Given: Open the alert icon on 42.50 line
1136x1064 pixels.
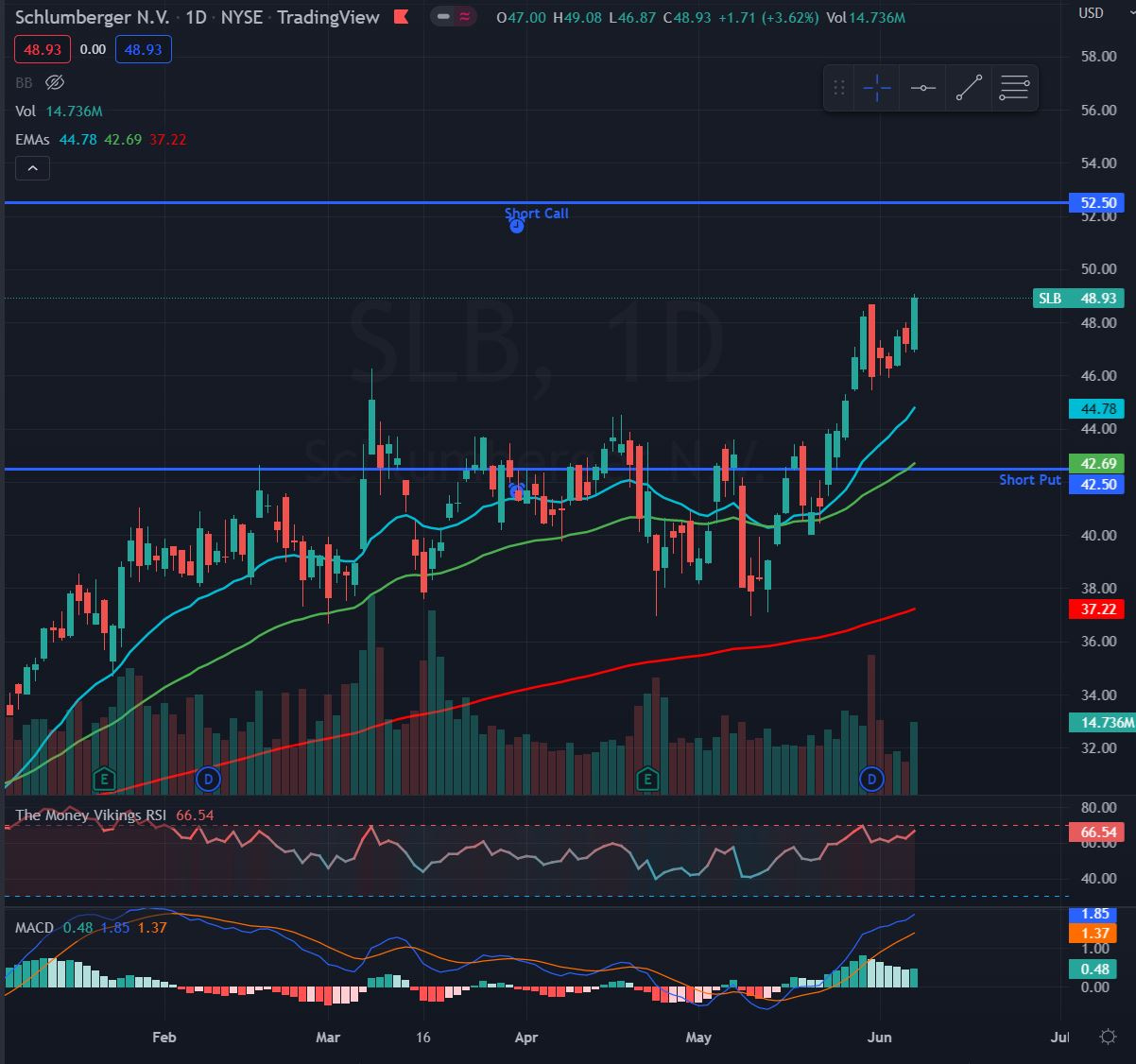Looking at the screenshot, I should [517, 490].
